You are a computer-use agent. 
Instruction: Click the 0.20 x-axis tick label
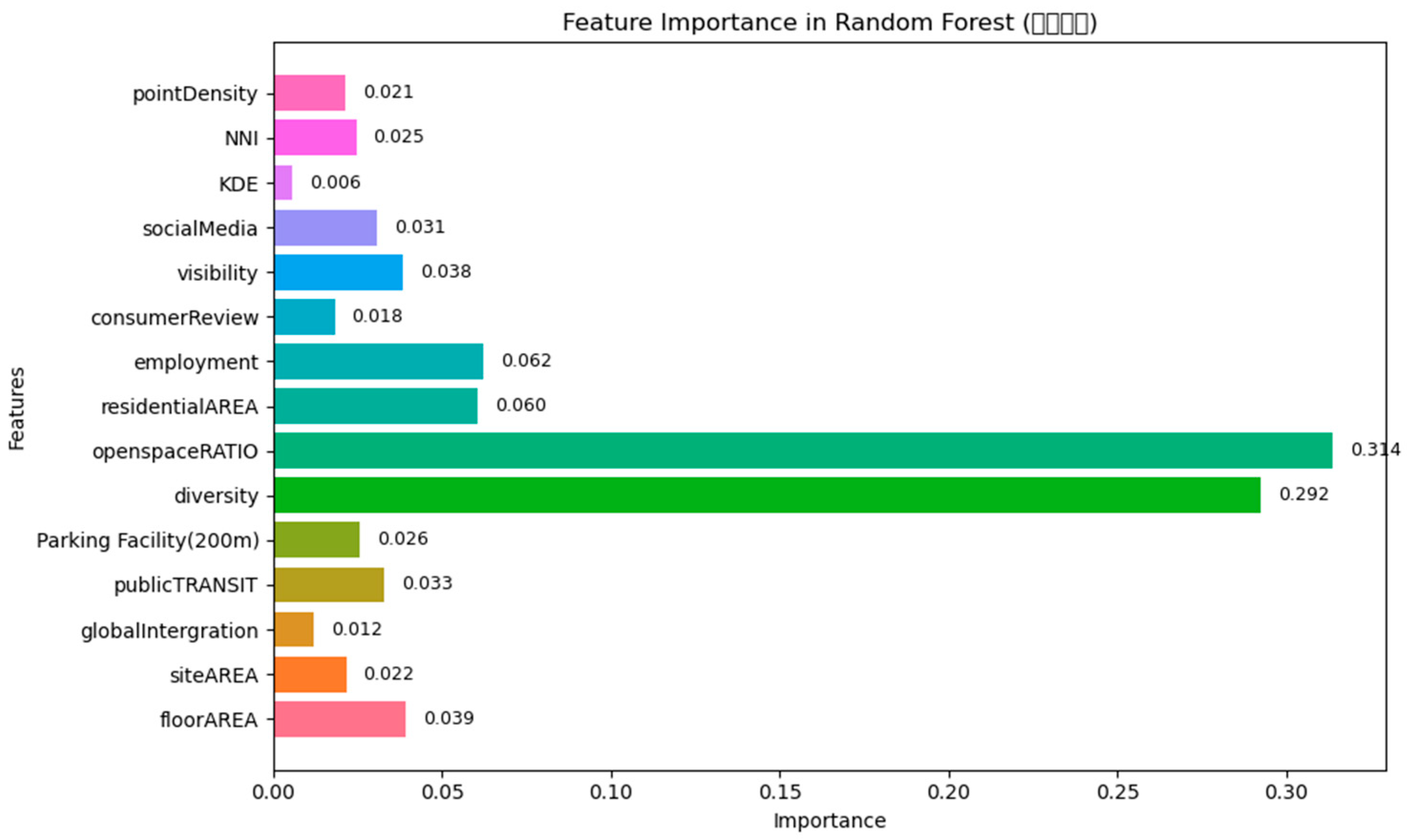point(948,792)
